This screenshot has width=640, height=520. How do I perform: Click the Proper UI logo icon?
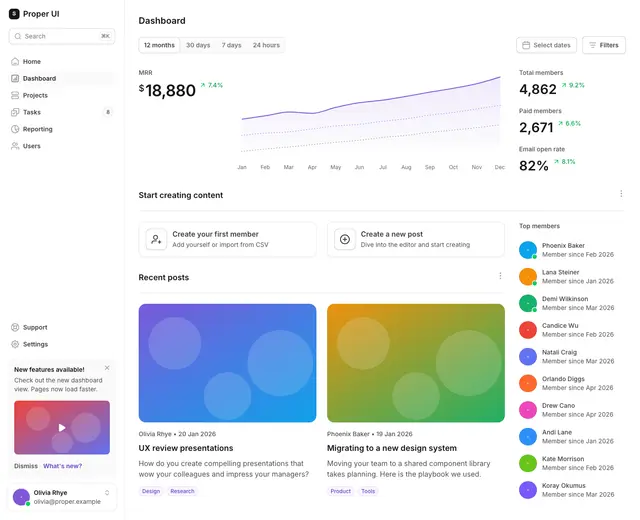14,14
